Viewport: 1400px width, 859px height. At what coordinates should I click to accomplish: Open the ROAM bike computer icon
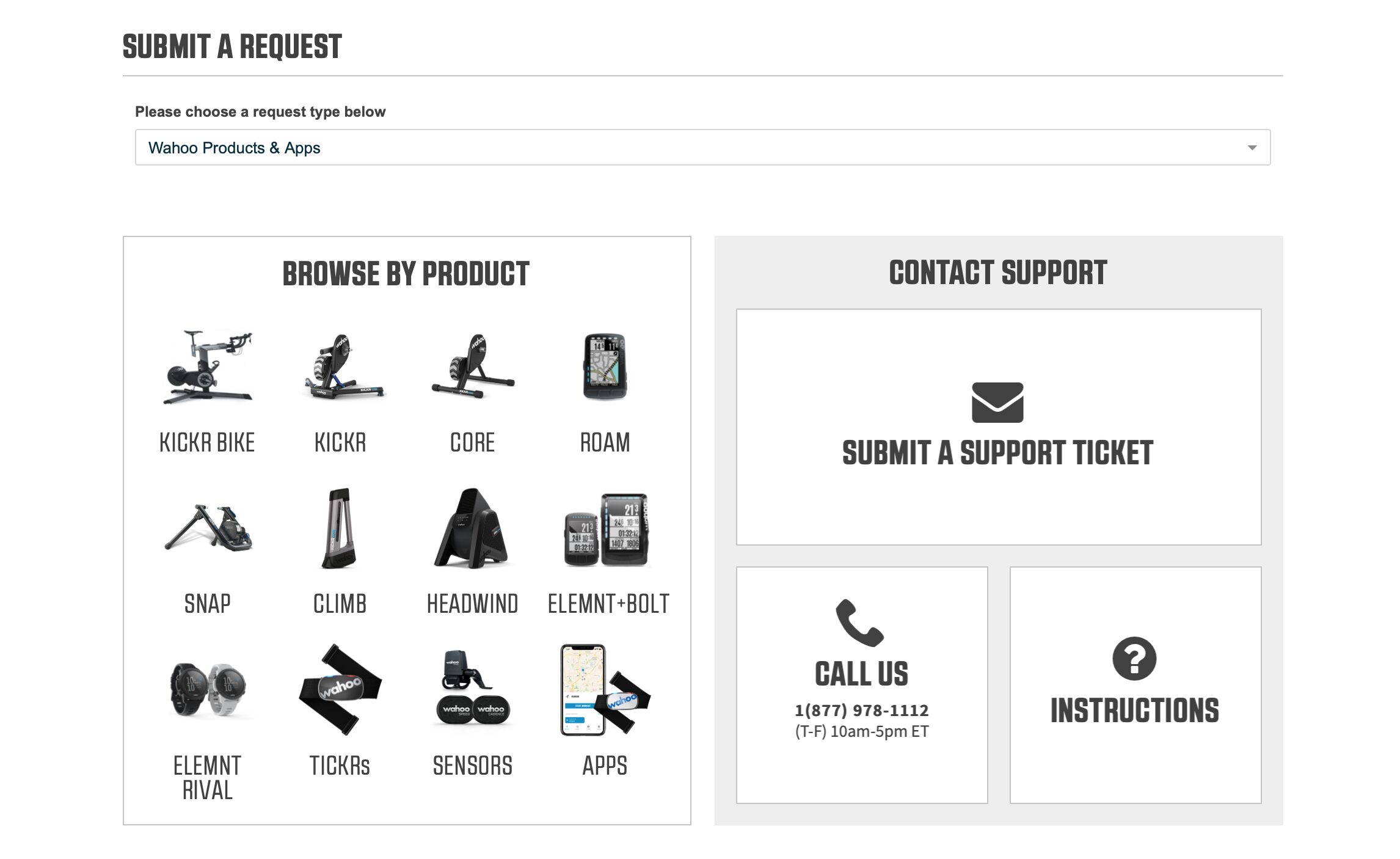(x=605, y=367)
